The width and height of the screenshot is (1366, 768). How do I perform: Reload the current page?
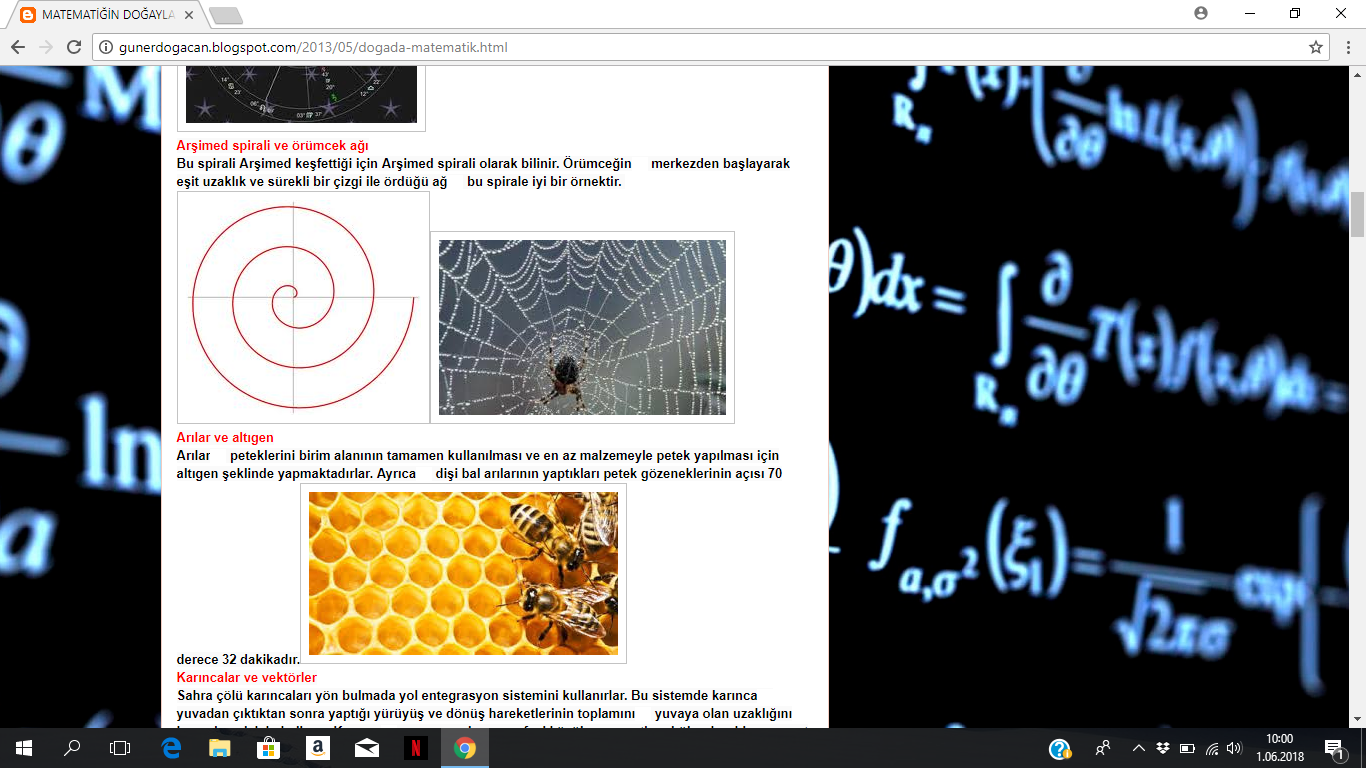tap(73, 47)
